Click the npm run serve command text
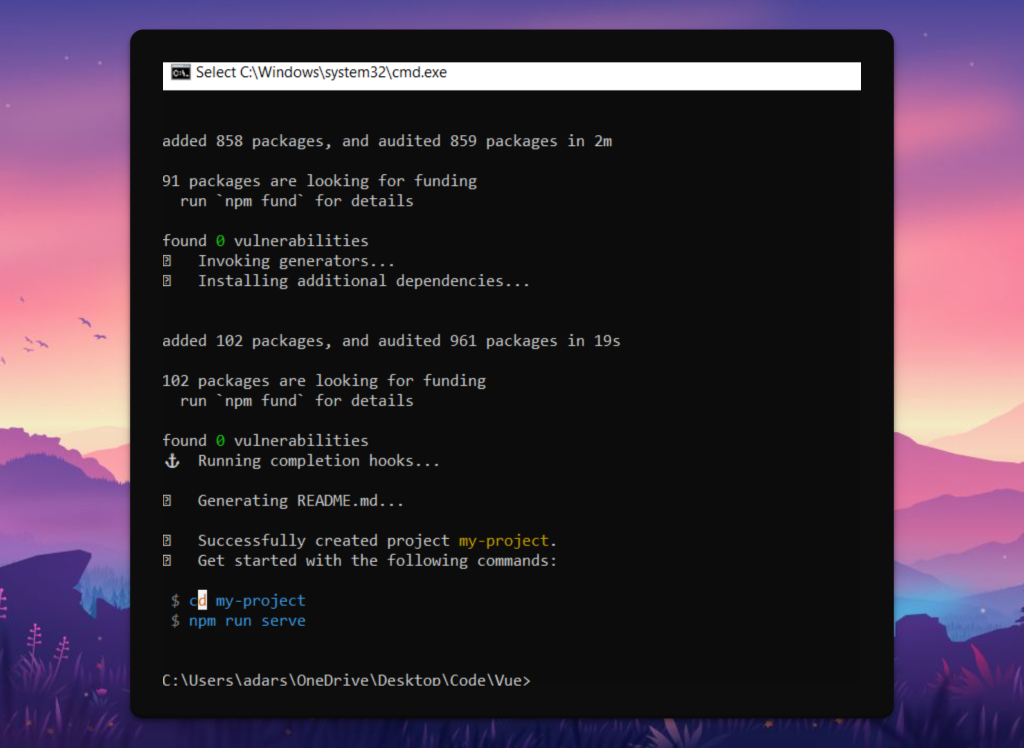 [247, 621]
